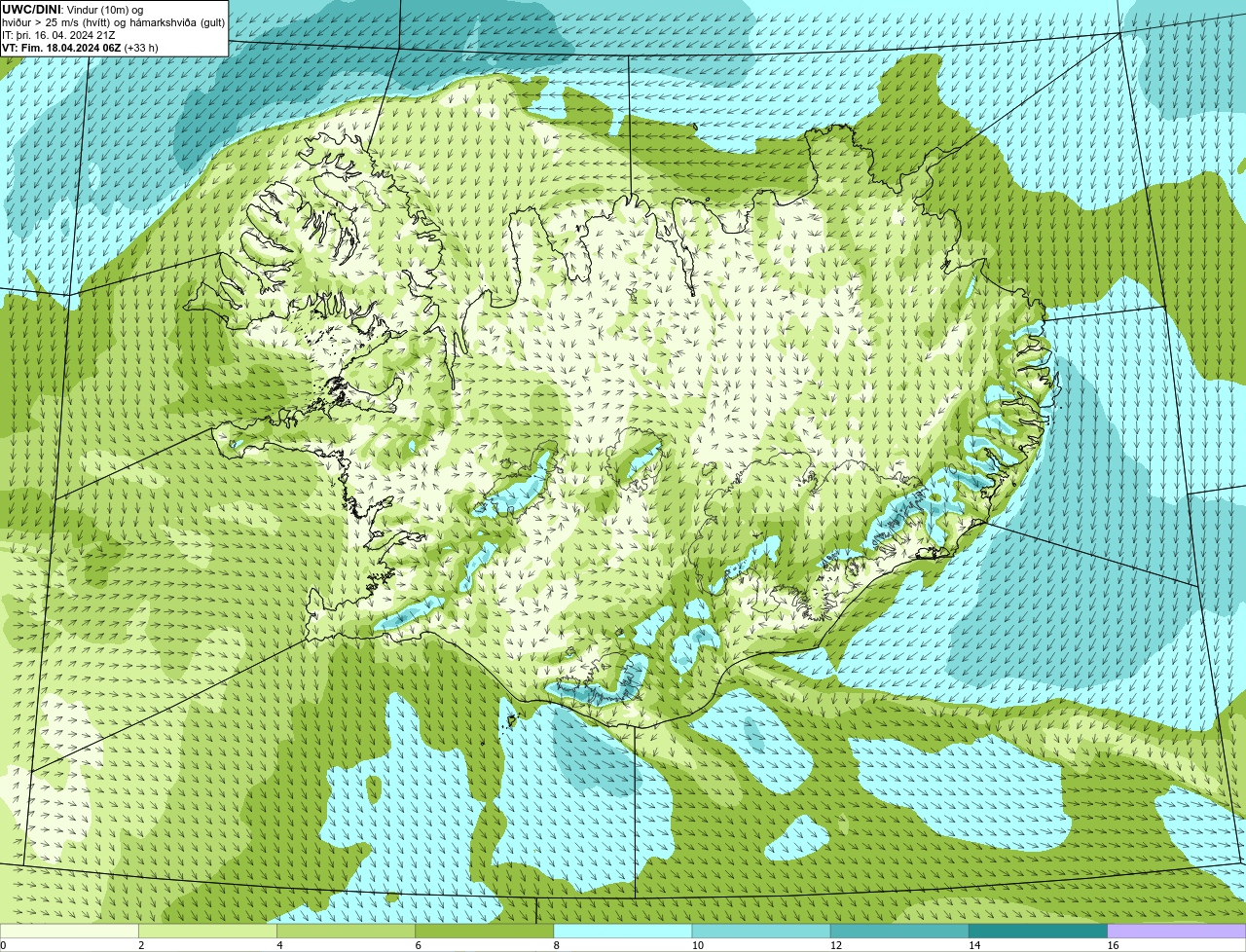Viewport: 1246px width, 952px height.
Task: Click the "16" legend scale label
Action: coord(1113,945)
